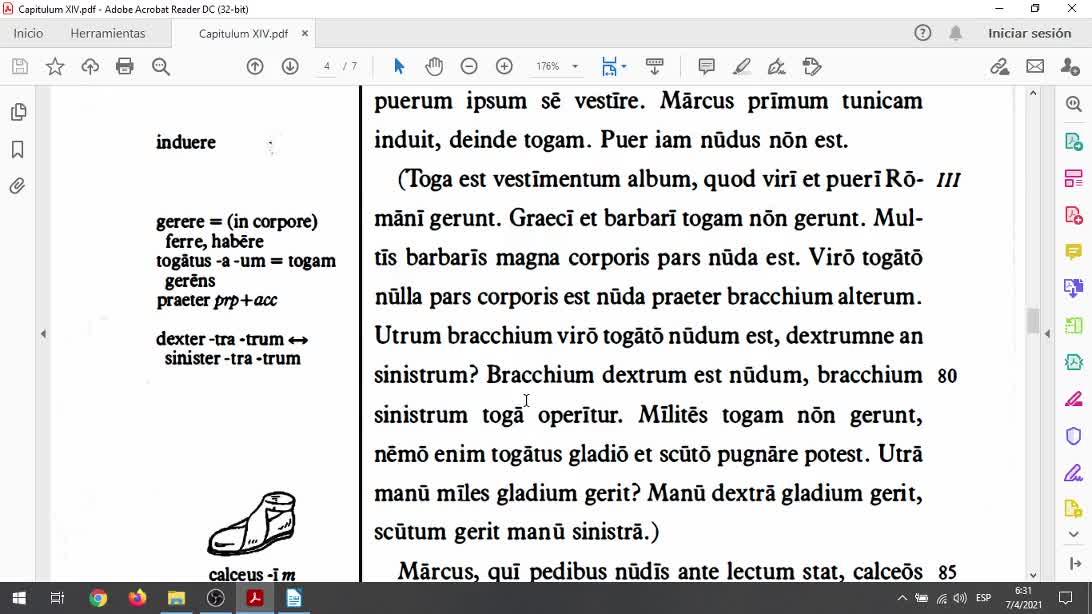Open the sign document pen tool
This screenshot has width=1092, height=614.
[x=777, y=66]
